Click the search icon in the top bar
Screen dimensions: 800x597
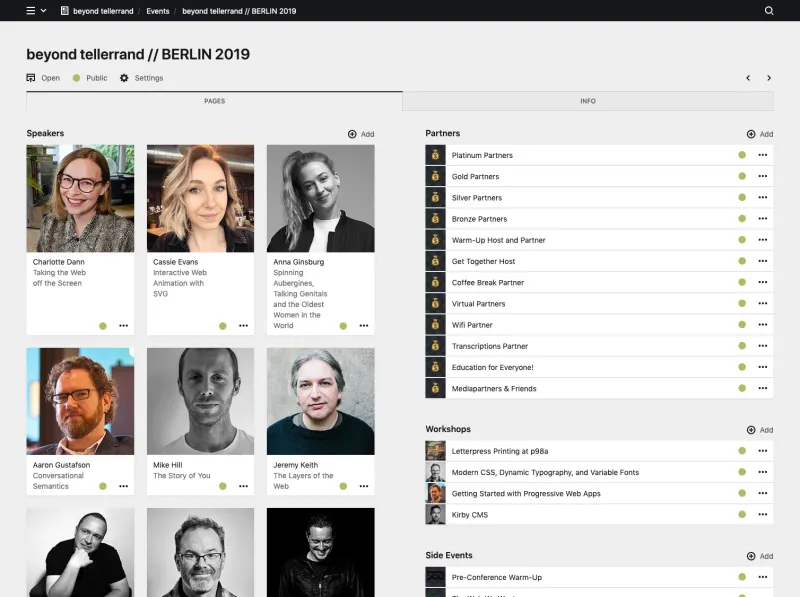[768, 11]
